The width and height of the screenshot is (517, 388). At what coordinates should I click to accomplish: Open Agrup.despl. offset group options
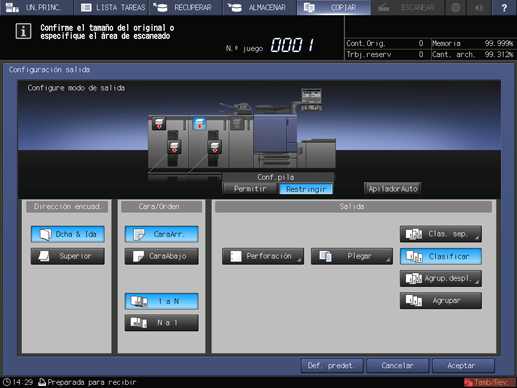tap(441, 278)
